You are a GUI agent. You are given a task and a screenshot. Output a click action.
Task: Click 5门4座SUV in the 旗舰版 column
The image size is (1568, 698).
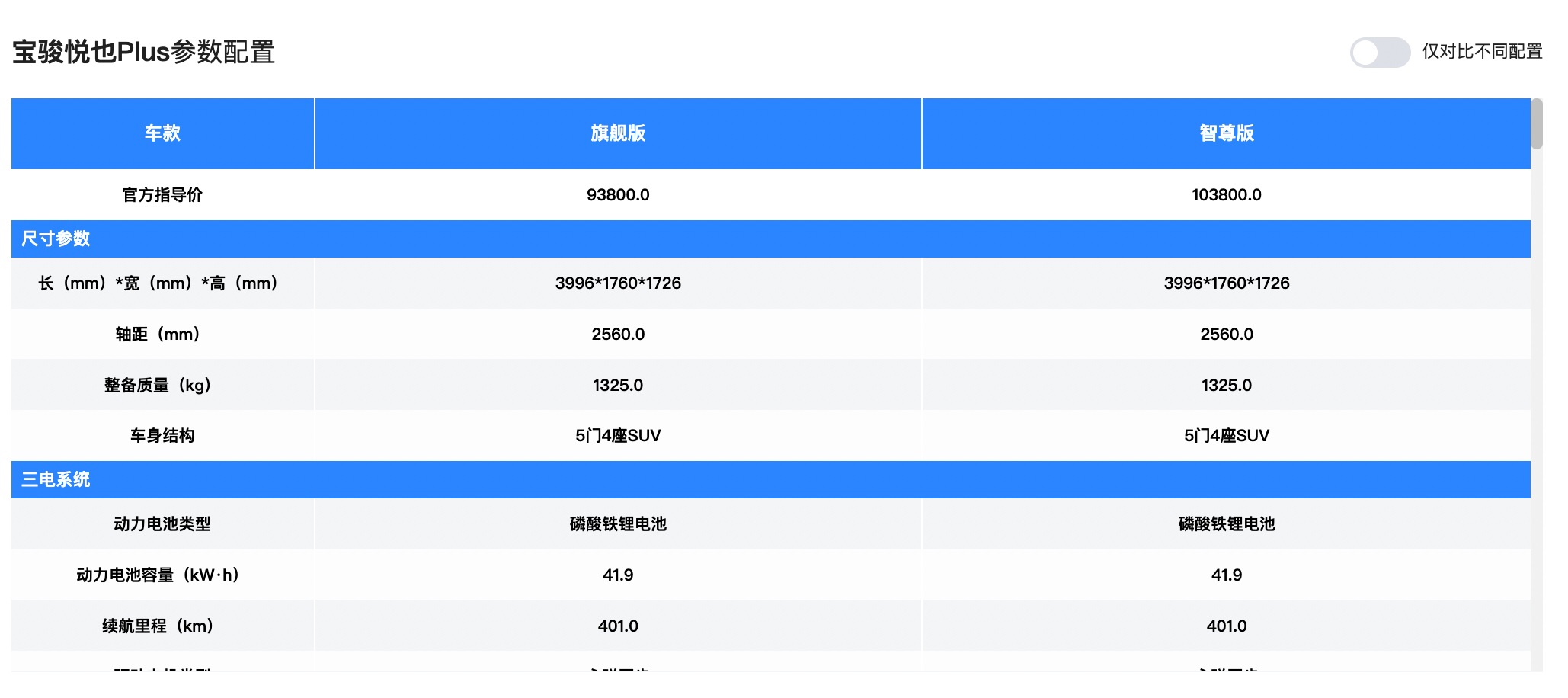(618, 435)
